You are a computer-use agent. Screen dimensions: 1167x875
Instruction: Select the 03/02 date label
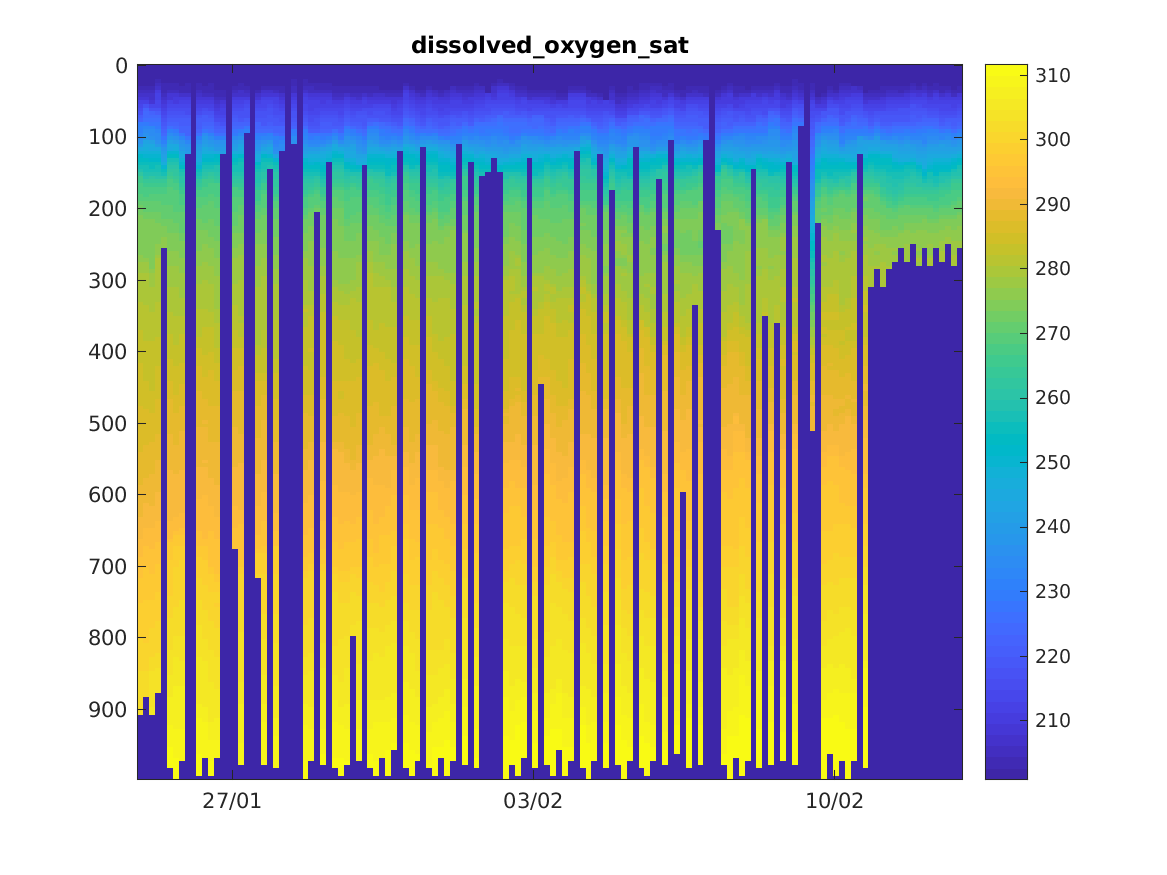tap(533, 801)
